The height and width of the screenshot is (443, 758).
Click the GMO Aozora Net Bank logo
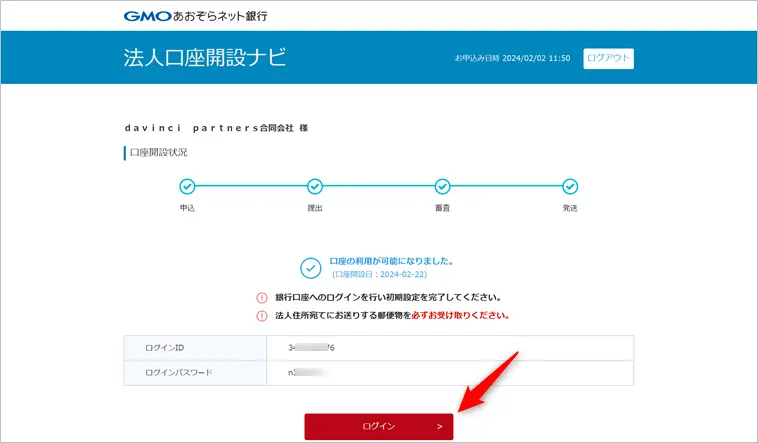tap(195, 16)
